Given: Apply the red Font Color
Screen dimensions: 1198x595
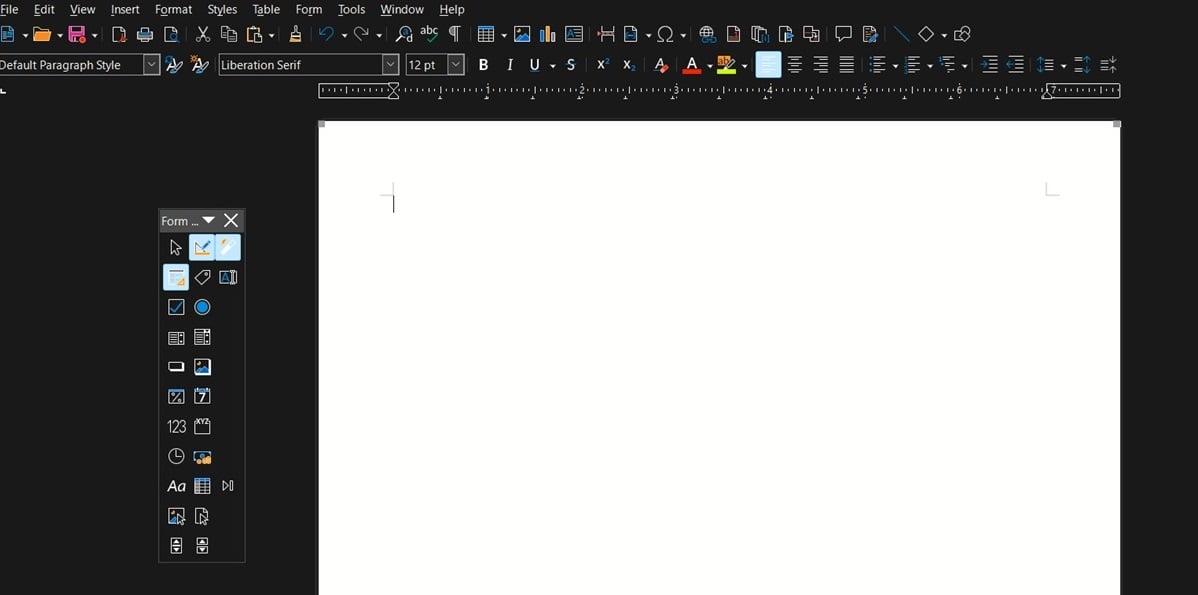Looking at the screenshot, I should (x=691, y=66).
